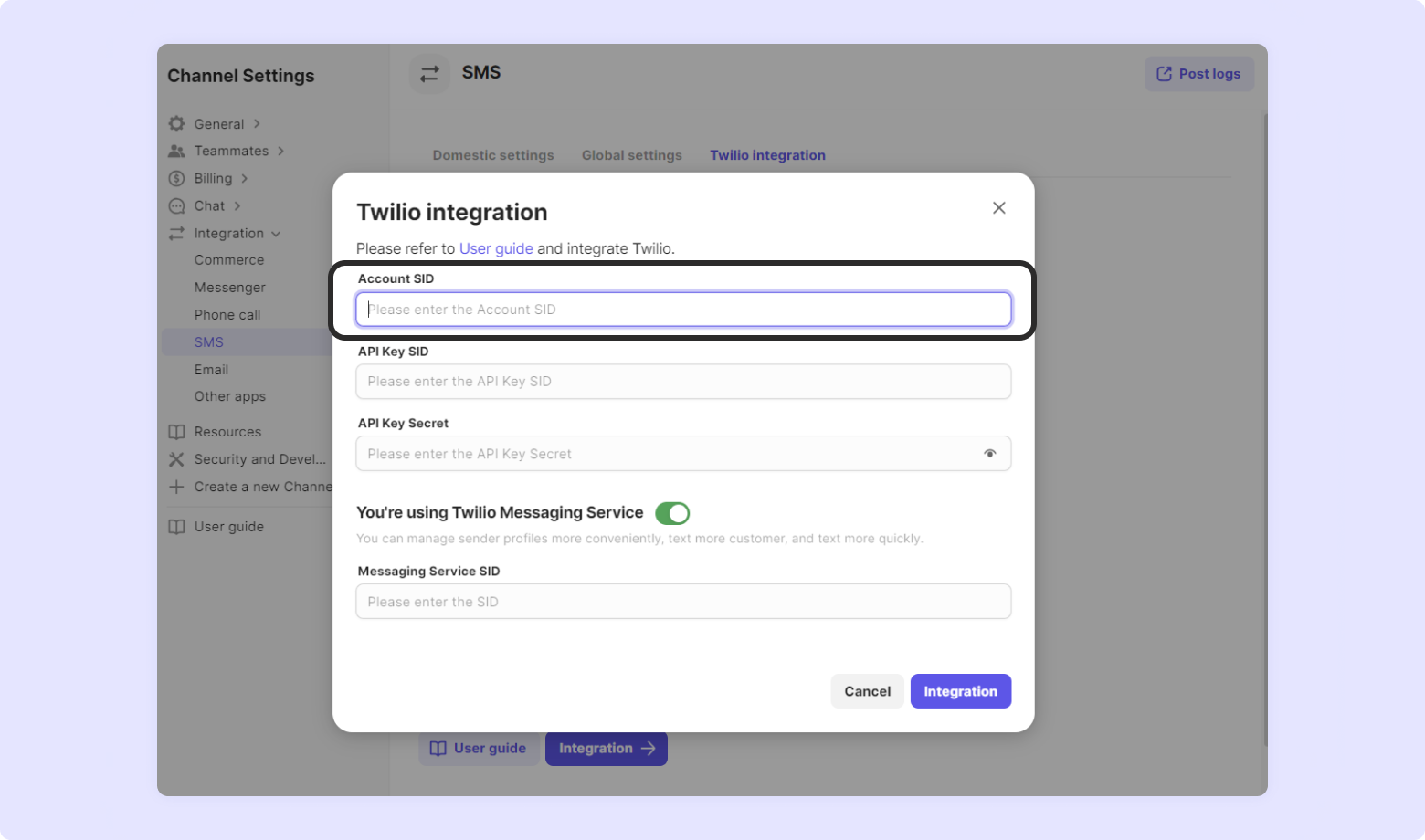Click the Teammates people icon
The height and width of the screenshot is (840, 1425).
176,151
